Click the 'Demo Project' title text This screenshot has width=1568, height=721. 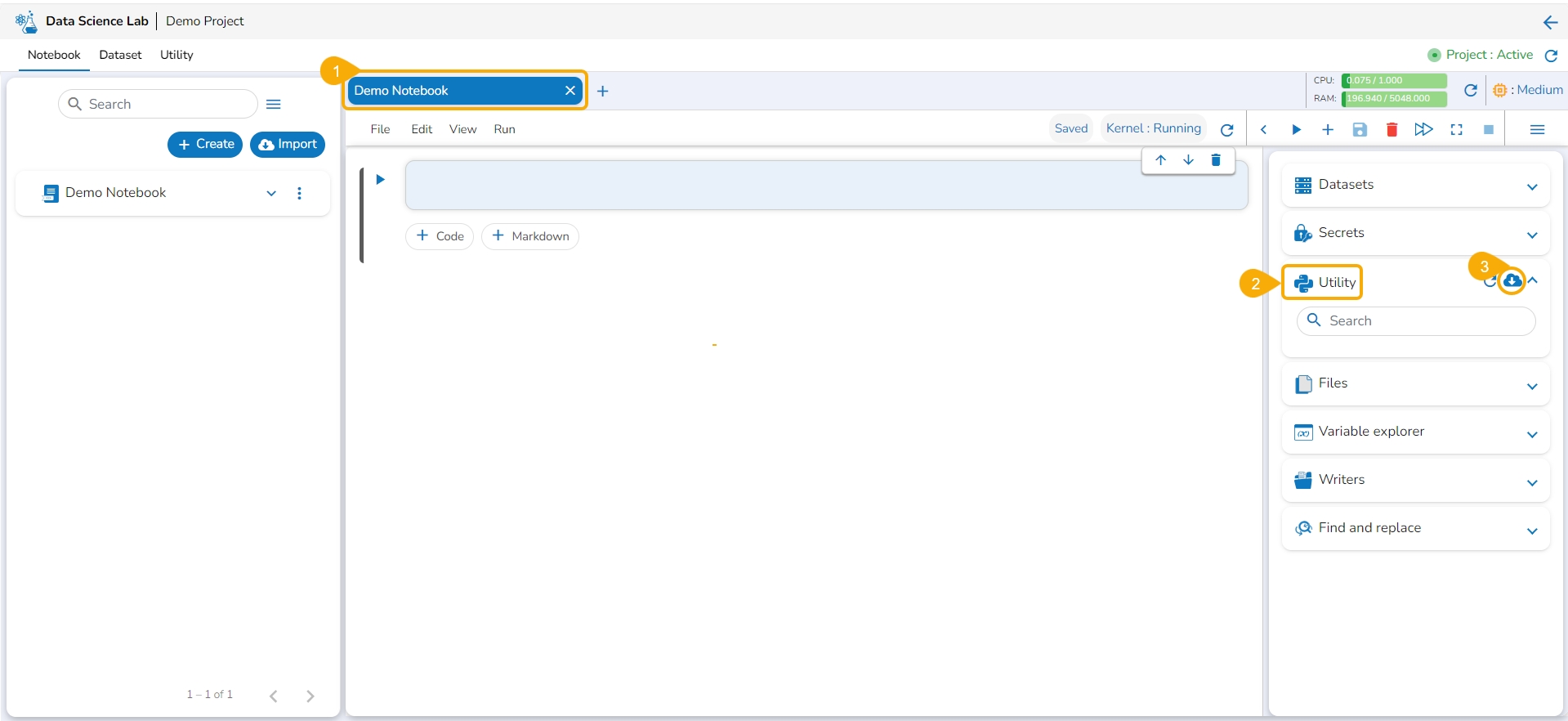pos(204,21)
